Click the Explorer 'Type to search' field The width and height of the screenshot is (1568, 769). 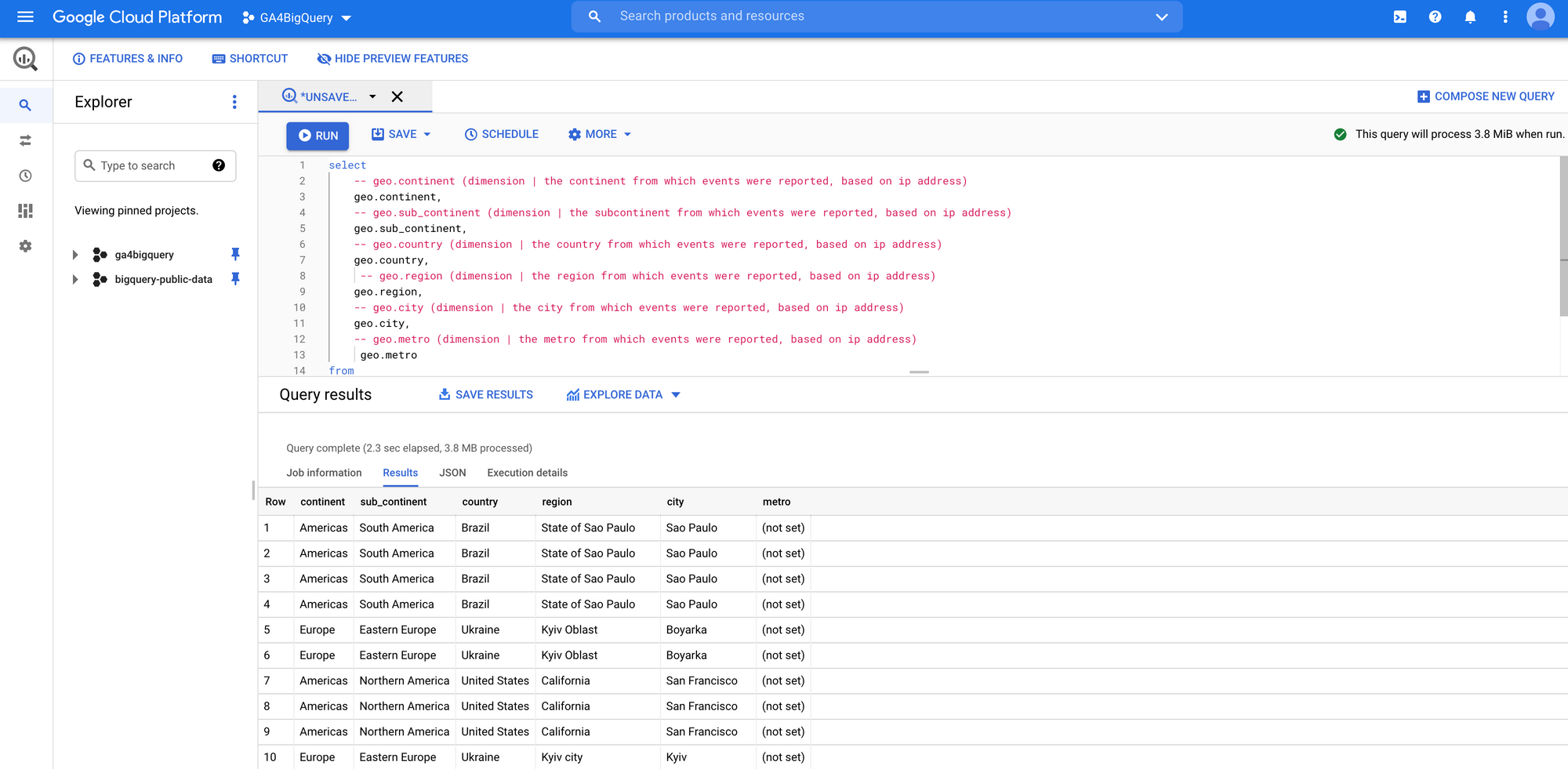click(155, 165)
